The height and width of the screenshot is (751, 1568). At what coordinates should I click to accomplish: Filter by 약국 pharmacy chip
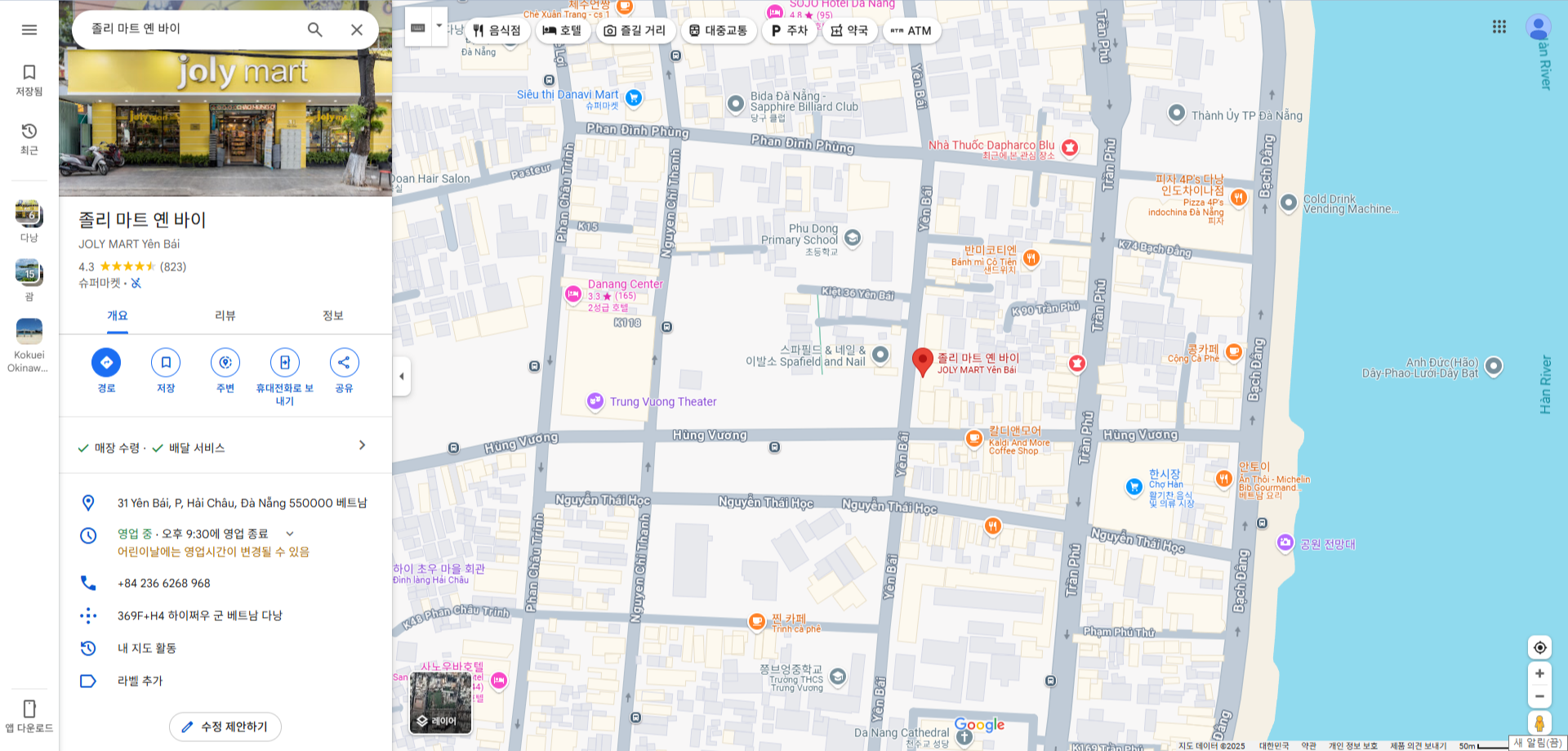[849, 31]
